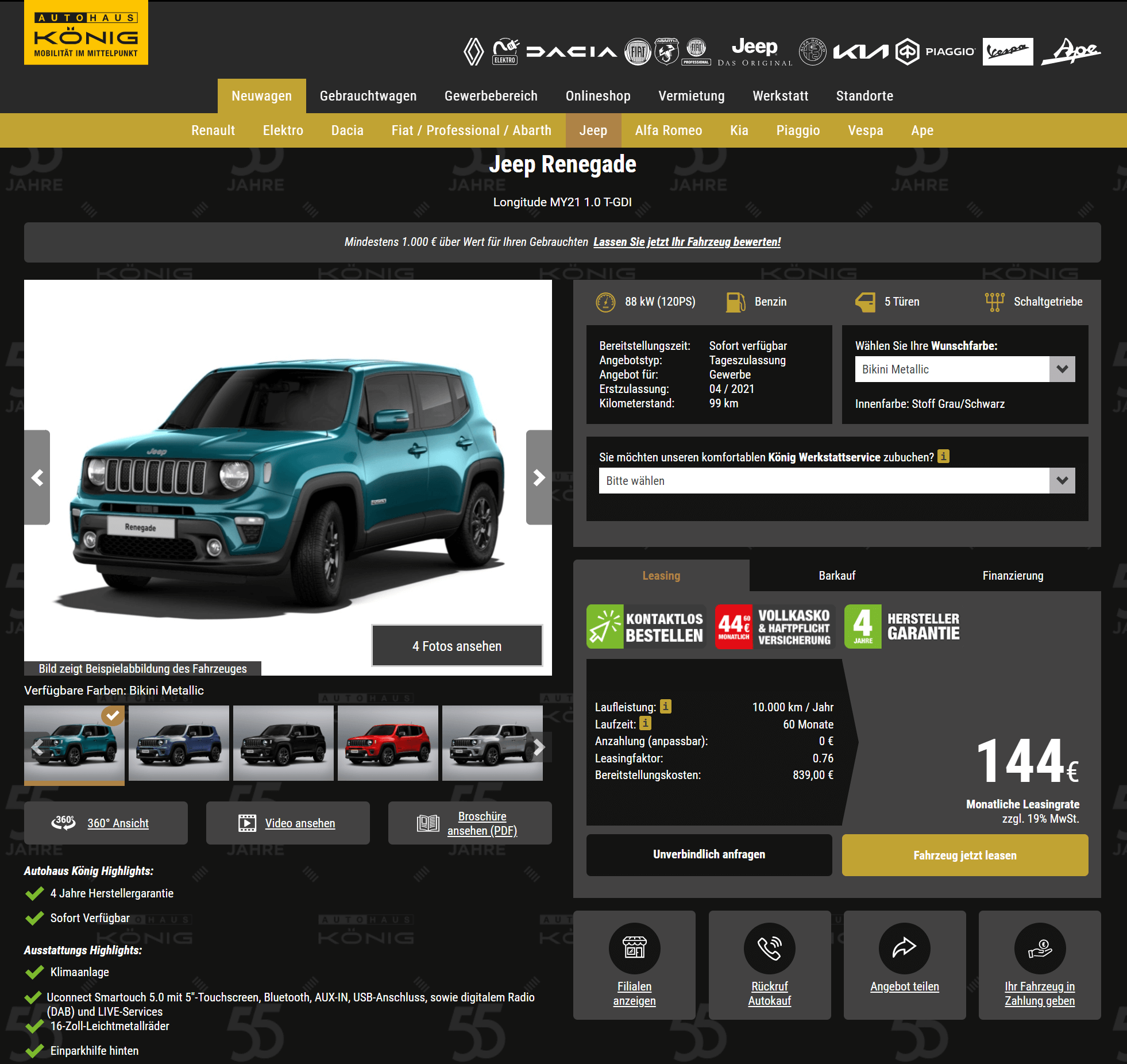Select Fiat / Professional / Abarth submenu
The width and height of the screenshot is (1127, 1064).
click(x=472, y=130)
